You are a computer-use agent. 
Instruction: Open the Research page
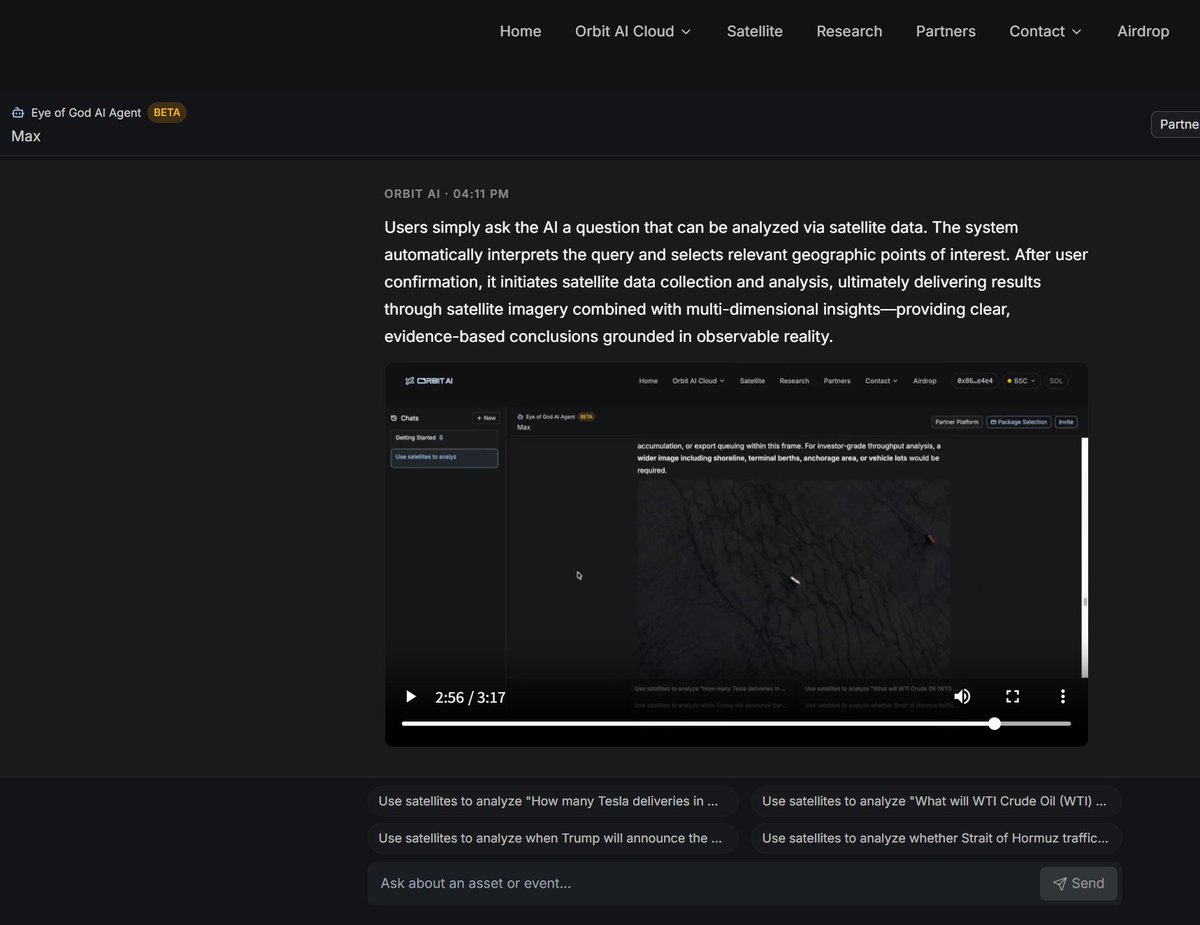pos(849,31)
